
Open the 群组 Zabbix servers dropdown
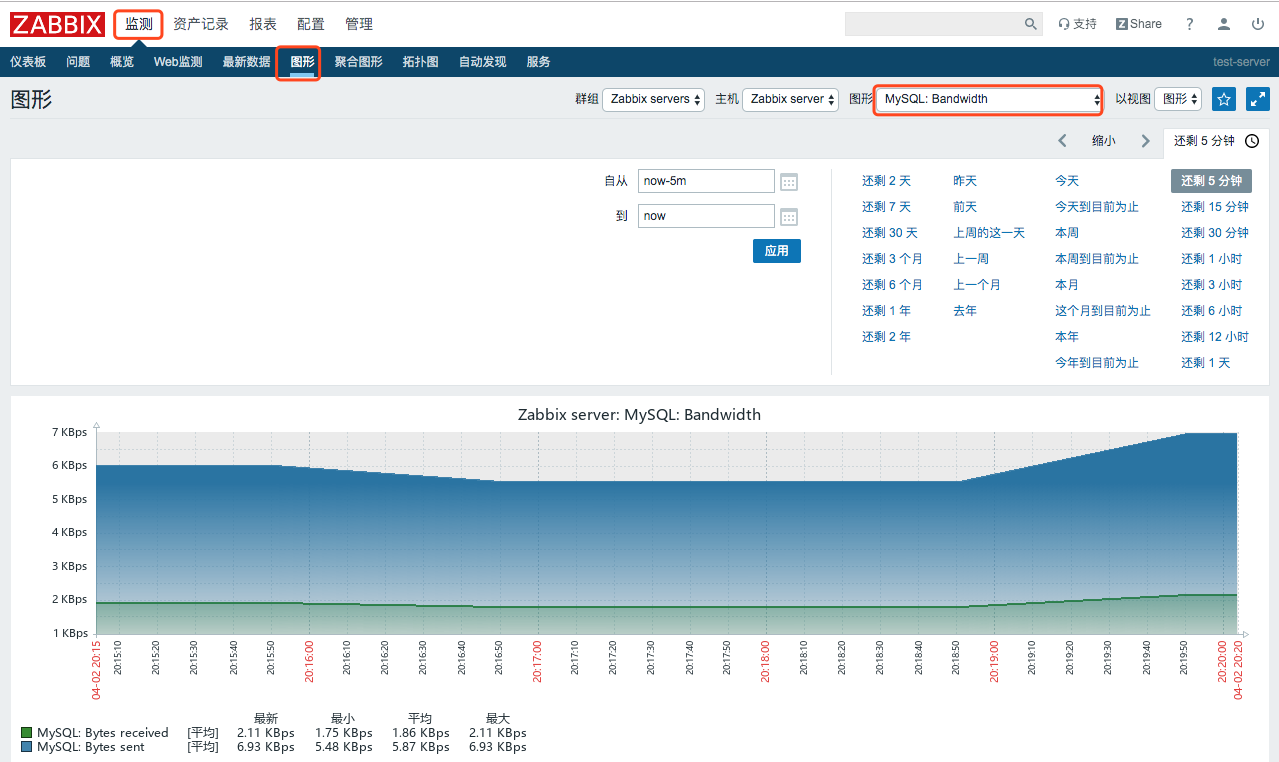[x=654, y=99]
